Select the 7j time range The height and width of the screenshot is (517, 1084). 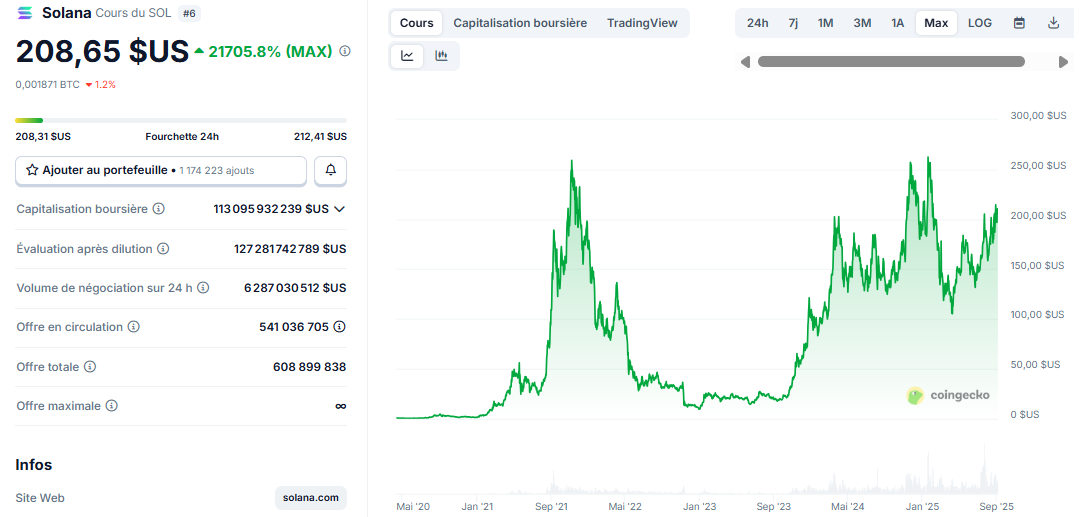click(793, 23)
